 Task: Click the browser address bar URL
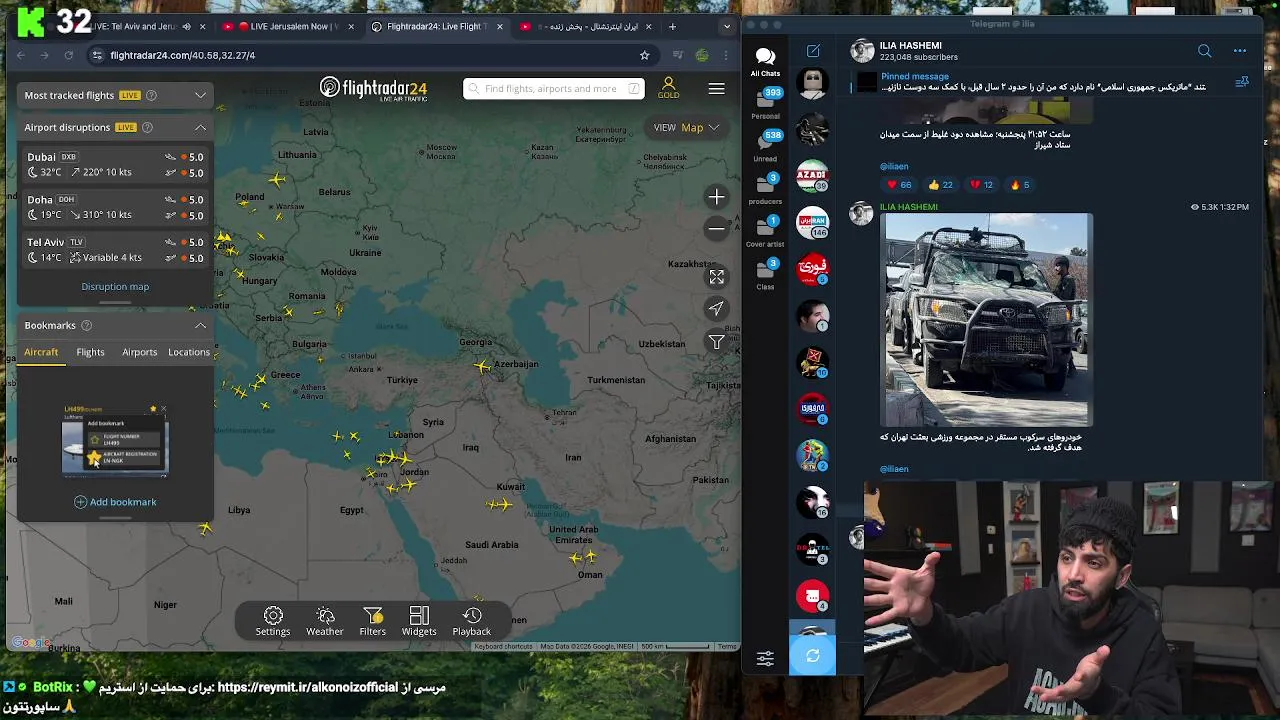coord(183,55)
